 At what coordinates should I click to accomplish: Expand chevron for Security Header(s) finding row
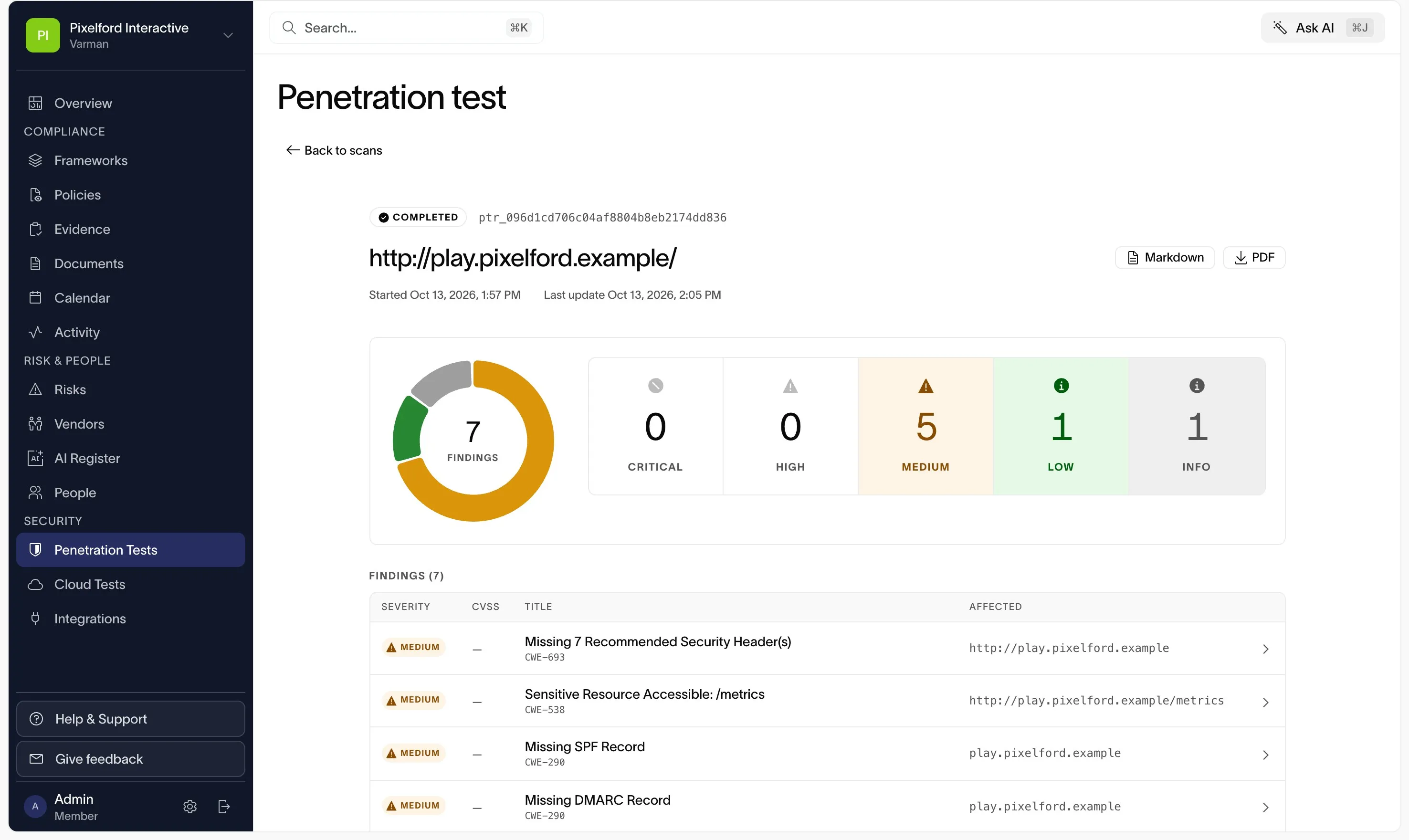pyautogui.click(x=1266, y=649)
